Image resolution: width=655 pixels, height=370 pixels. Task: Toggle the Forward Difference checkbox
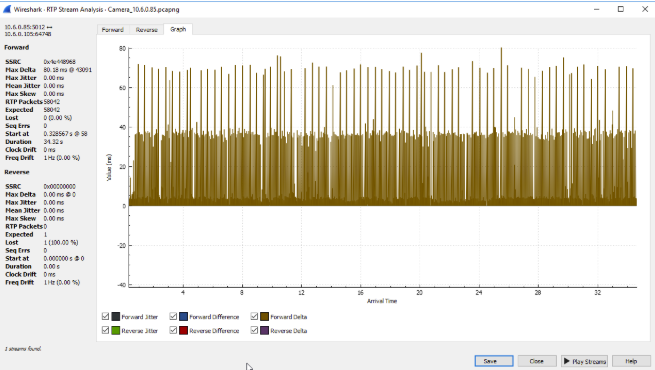173,317
